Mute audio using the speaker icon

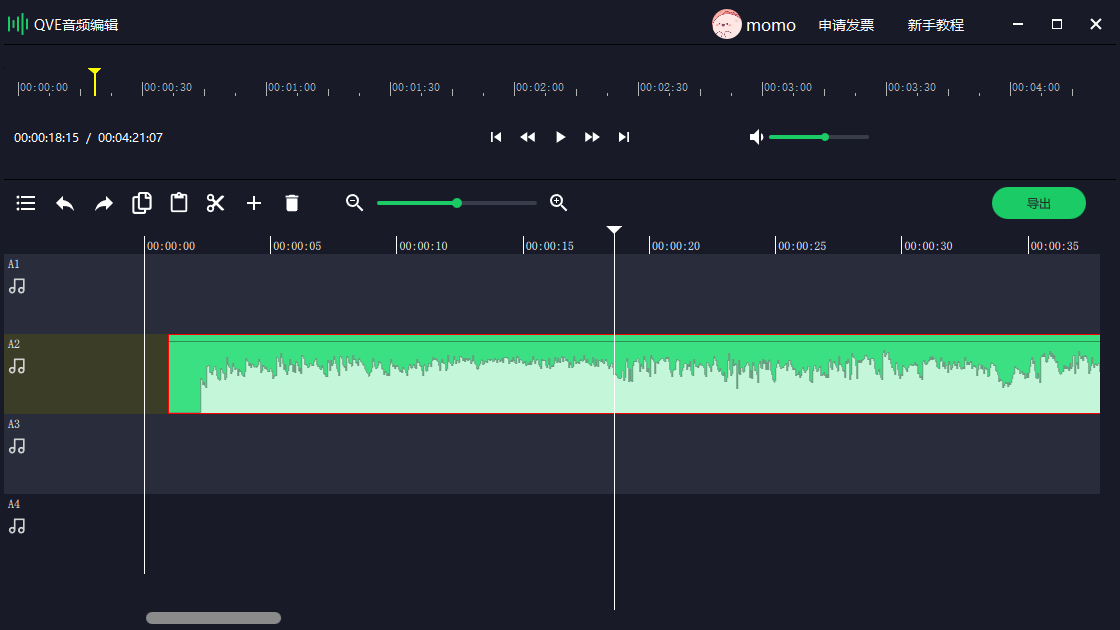[757, 137]
